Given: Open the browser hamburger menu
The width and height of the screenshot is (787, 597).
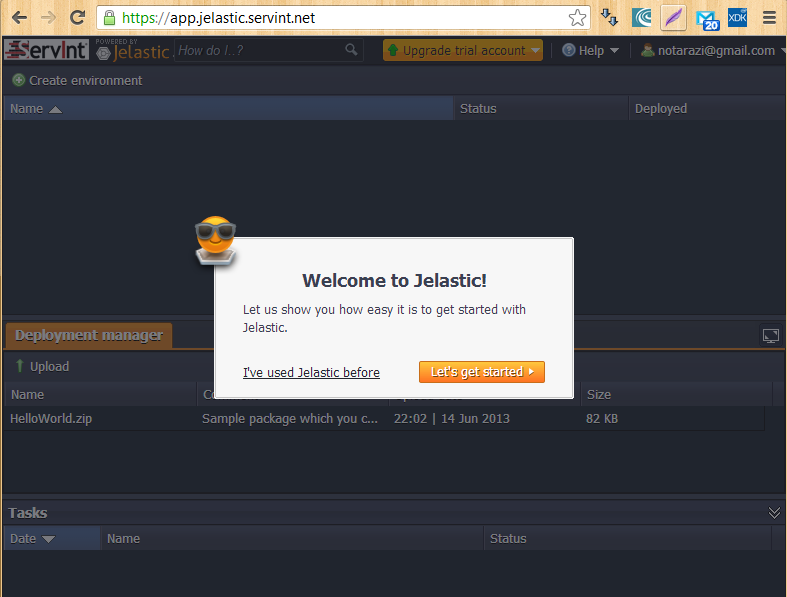Looking at the screenshot, I should (769, 18).
